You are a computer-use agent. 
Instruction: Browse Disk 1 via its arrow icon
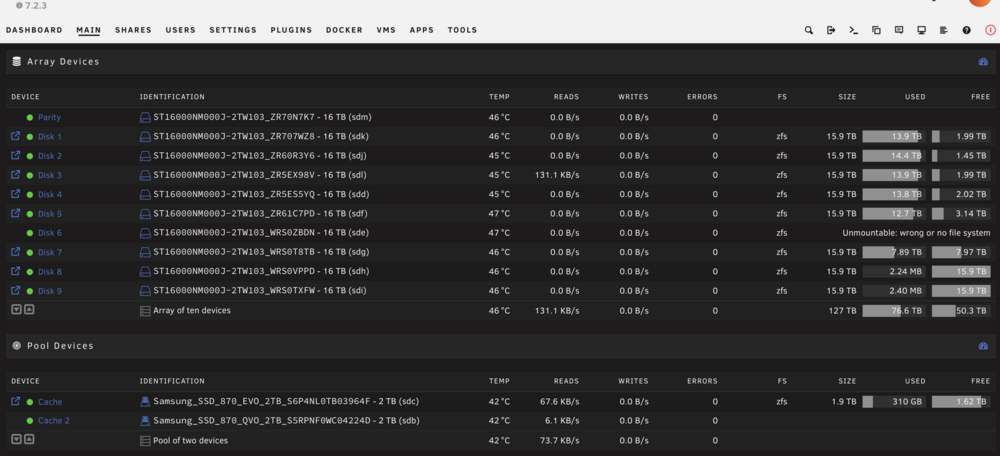16,136
